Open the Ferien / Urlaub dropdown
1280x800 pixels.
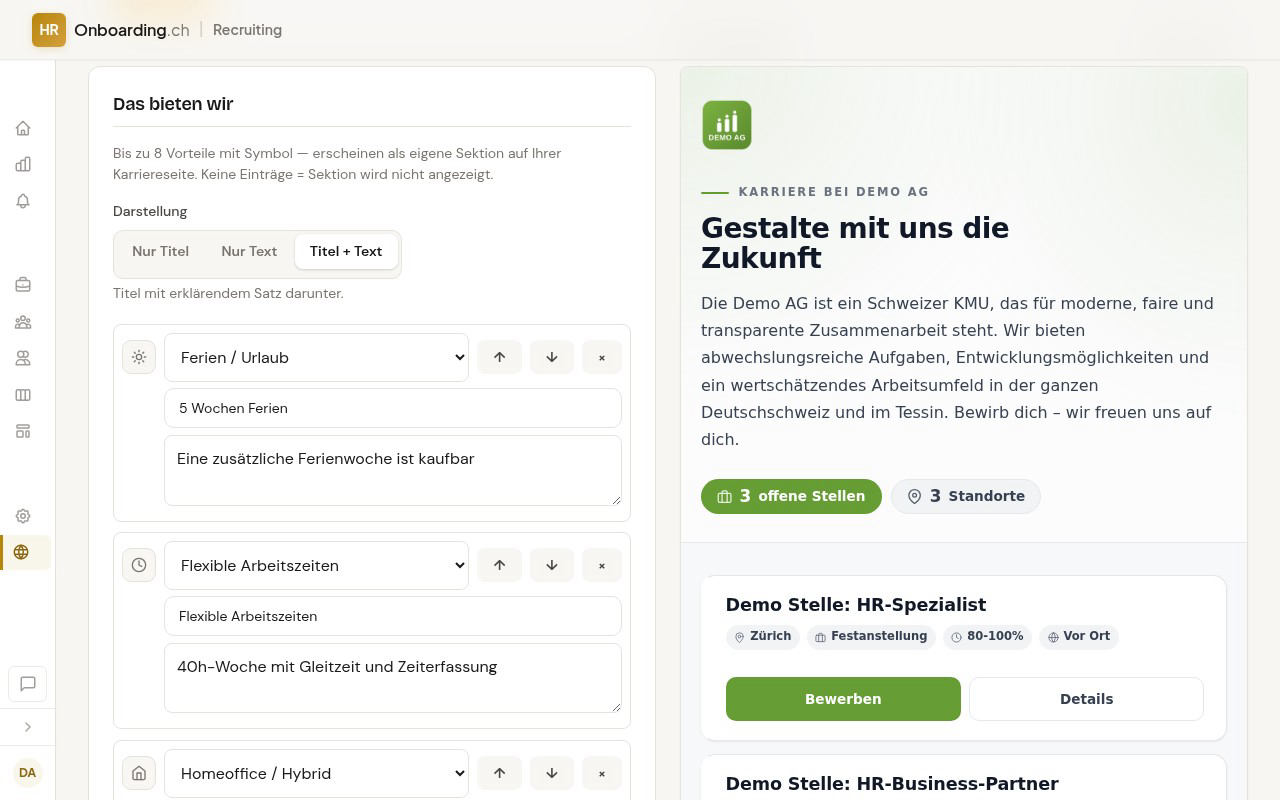tap(316, 357)
